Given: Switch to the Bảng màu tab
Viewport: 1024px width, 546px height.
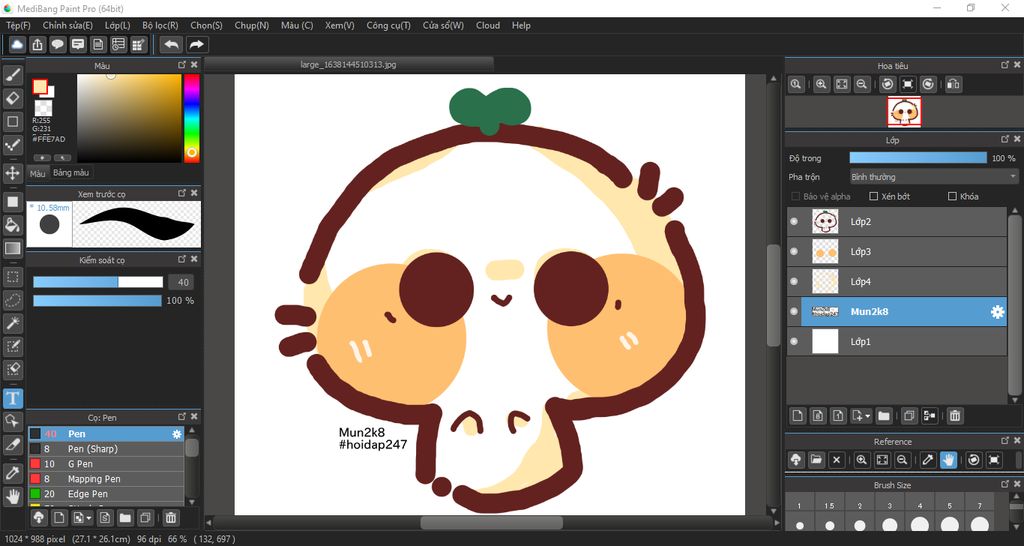Looking at the screenshot, I should pos(71,173).
